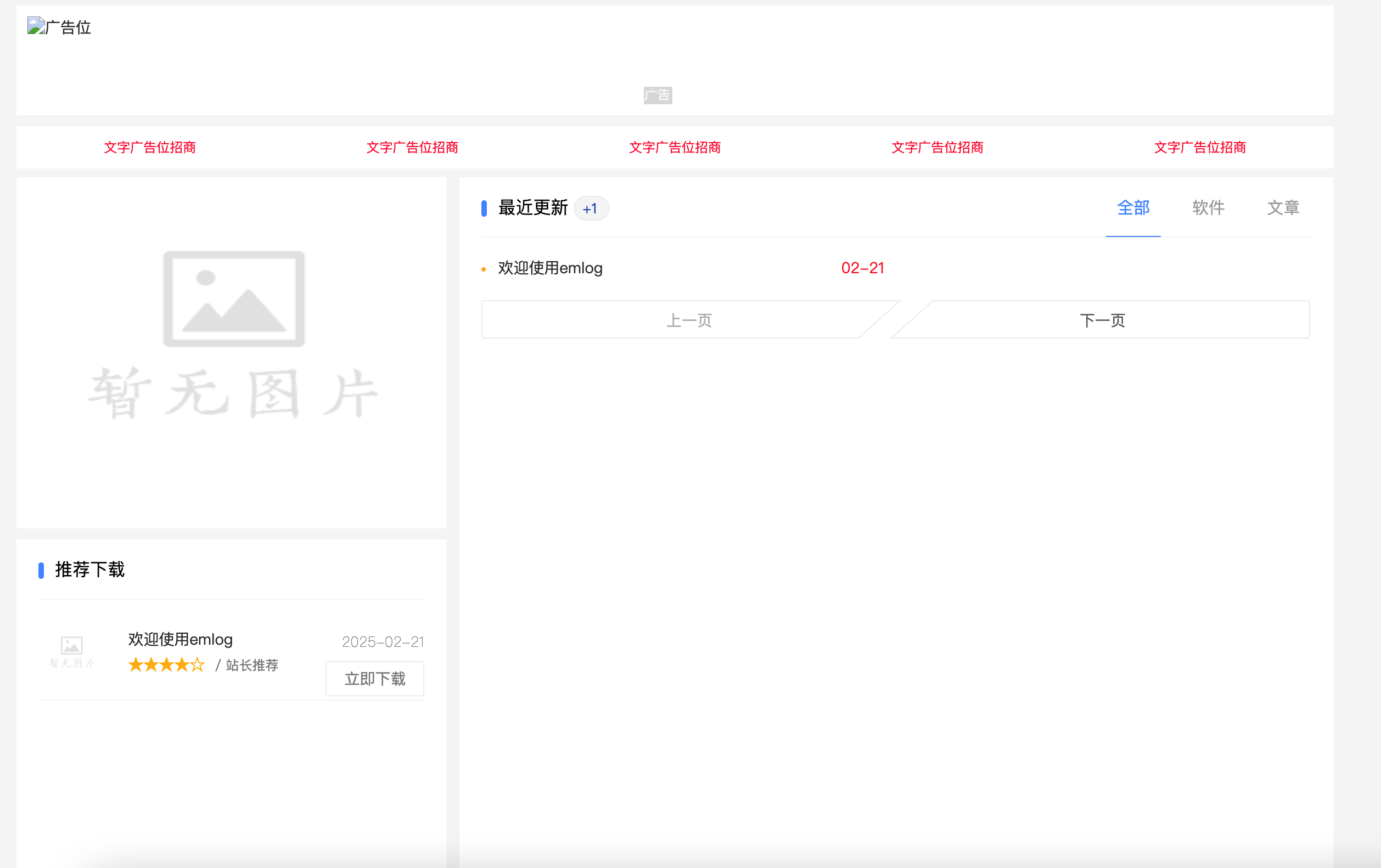This screenshot has width=1381, height=868.
Task: Open the fifth 文字广告位招商 text ad link
Action: pyautogui.click(x=1200, y=148)
